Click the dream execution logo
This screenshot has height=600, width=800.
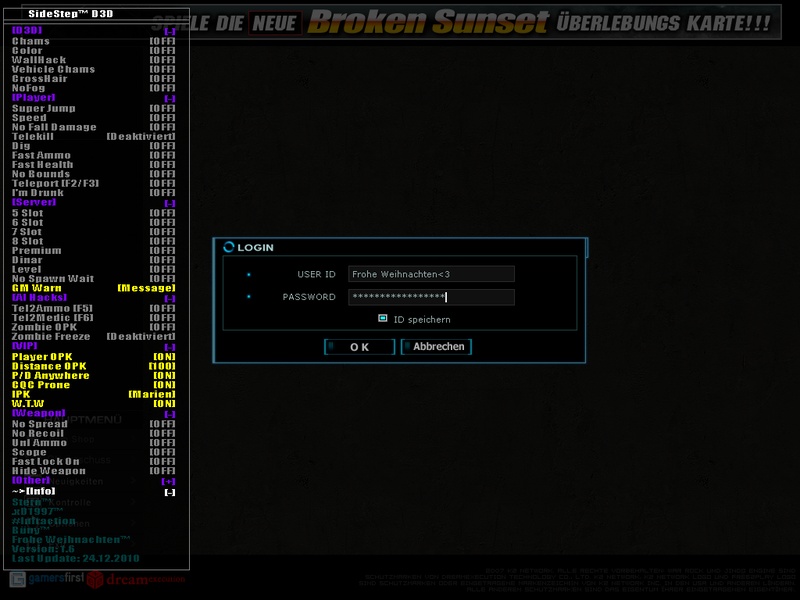click(x=136, y=580)
